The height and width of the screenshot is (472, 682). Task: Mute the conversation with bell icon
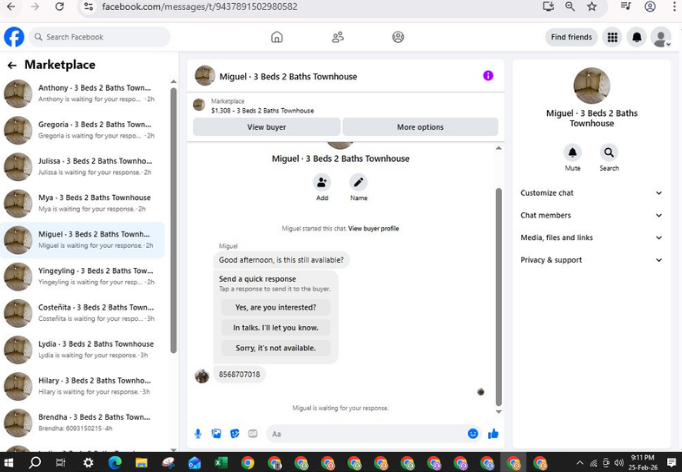[572, 153]
